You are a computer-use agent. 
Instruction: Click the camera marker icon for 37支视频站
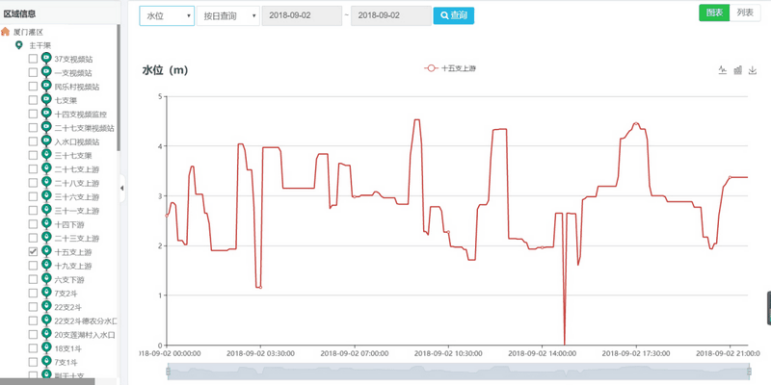pyautogui.click(x=47, y=58)
